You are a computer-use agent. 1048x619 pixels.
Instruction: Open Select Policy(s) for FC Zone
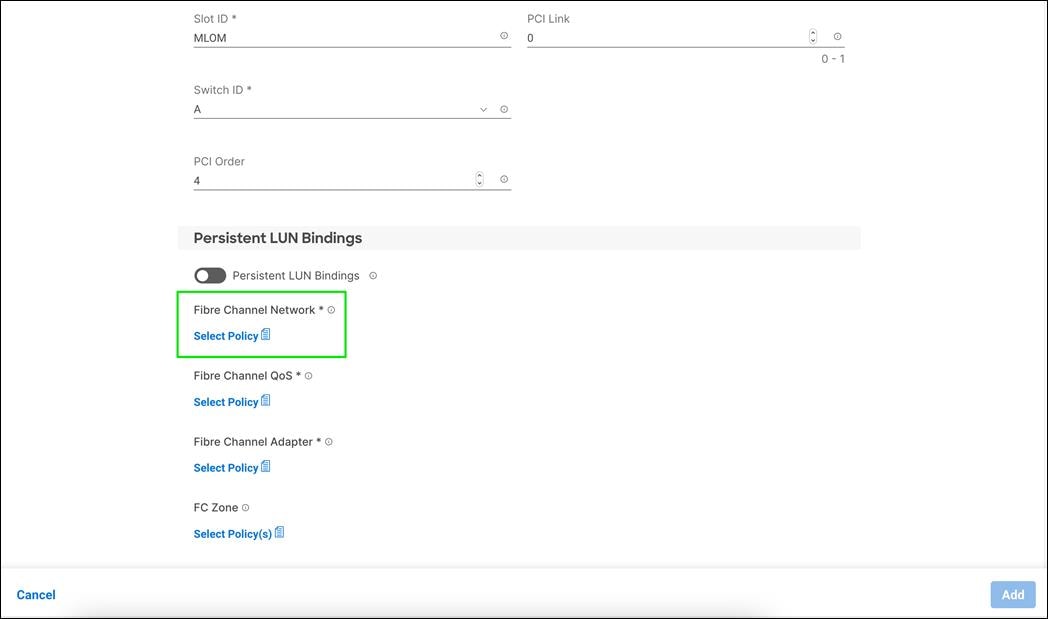pos(233,534)
